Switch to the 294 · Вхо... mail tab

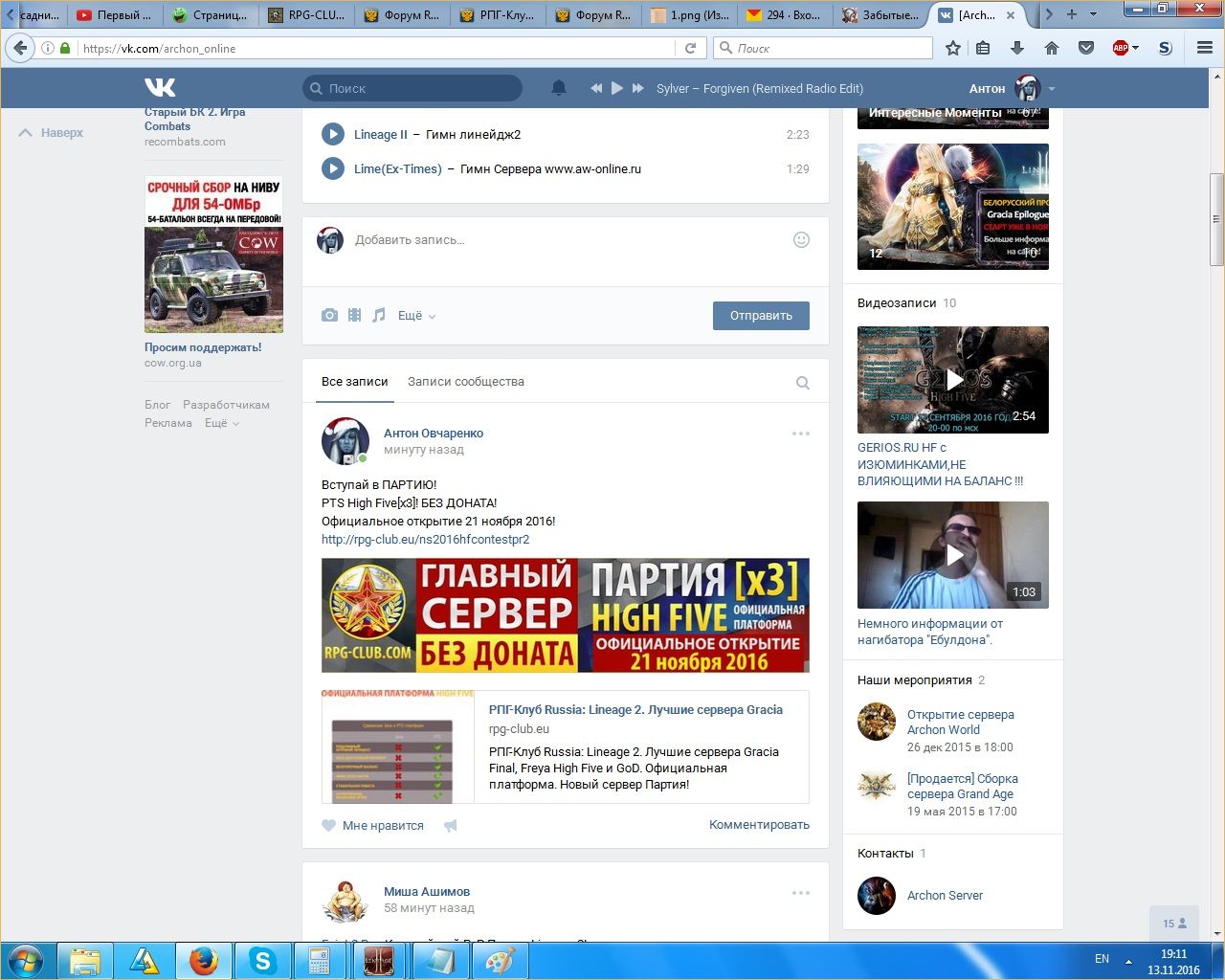pyautogui.click(x=785, y=14)
